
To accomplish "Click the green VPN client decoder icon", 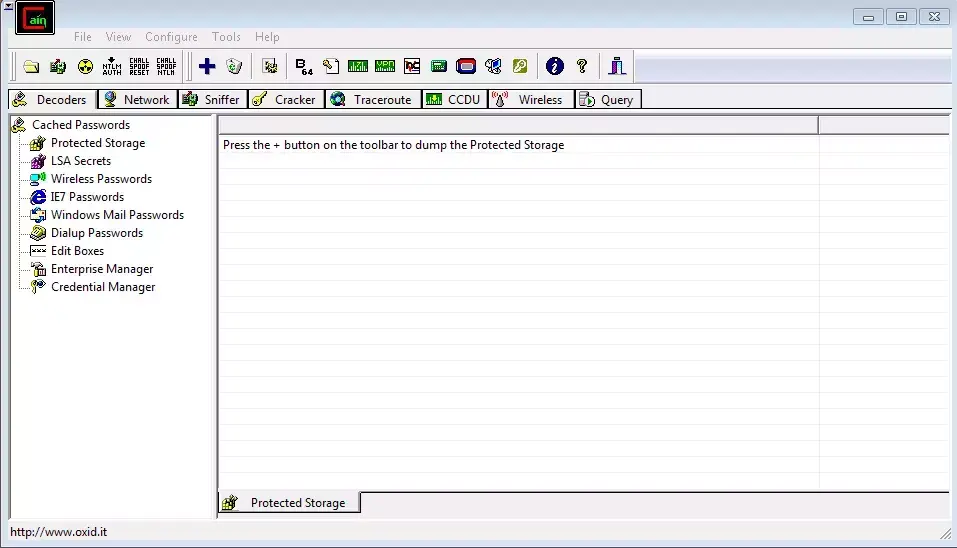I will pyautogui.click(x=385, y=66).
